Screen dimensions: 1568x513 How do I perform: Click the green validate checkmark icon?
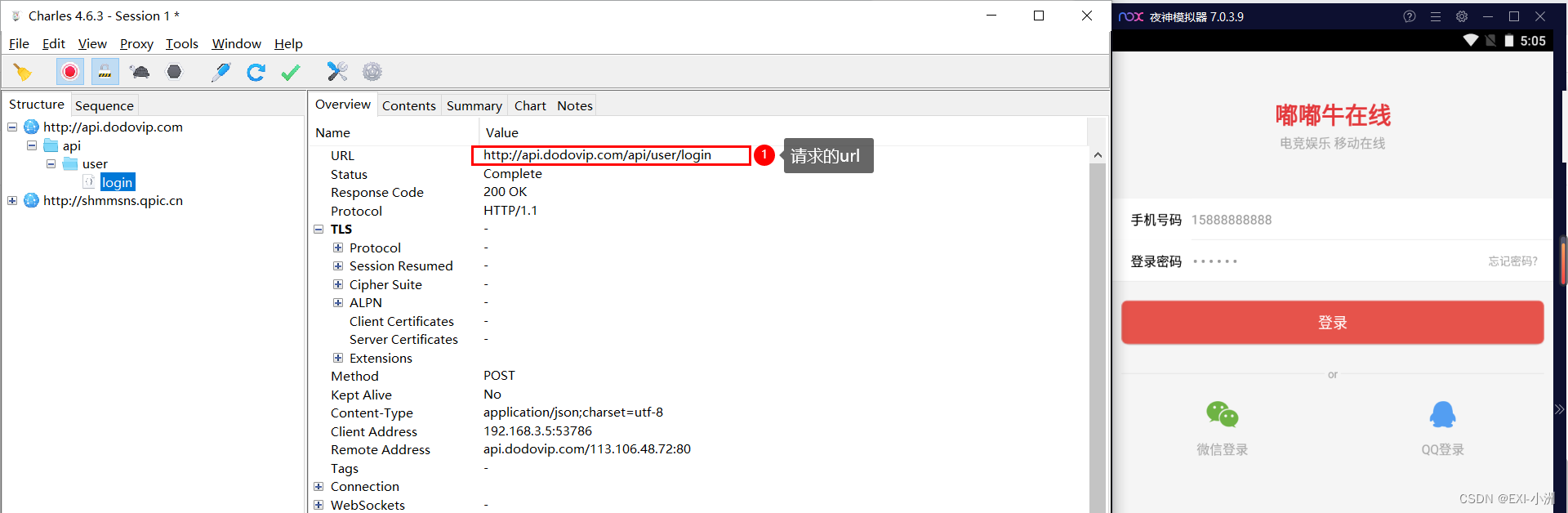[290, 72]
